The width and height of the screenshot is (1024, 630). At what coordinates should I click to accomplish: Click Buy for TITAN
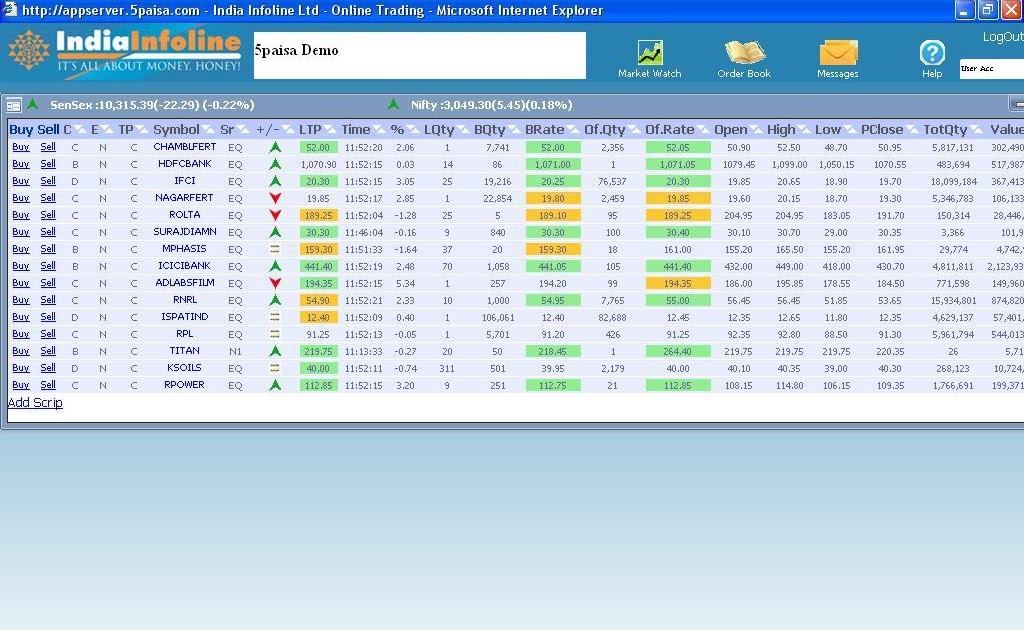tap(21, 351)
